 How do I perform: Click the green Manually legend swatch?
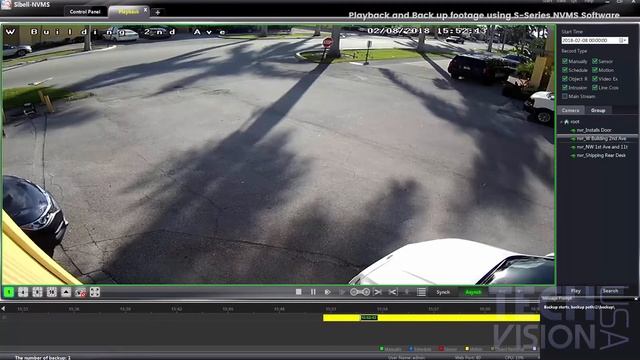(382, 349)
